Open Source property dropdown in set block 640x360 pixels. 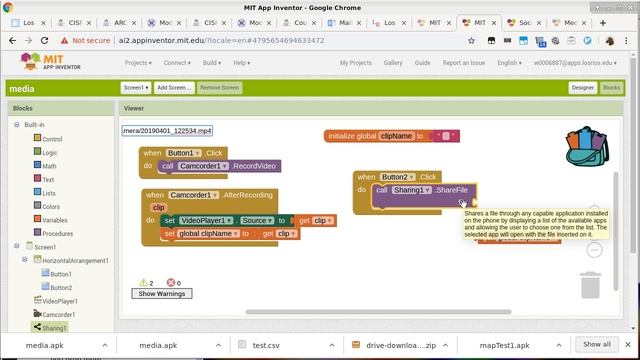(257, 220)
